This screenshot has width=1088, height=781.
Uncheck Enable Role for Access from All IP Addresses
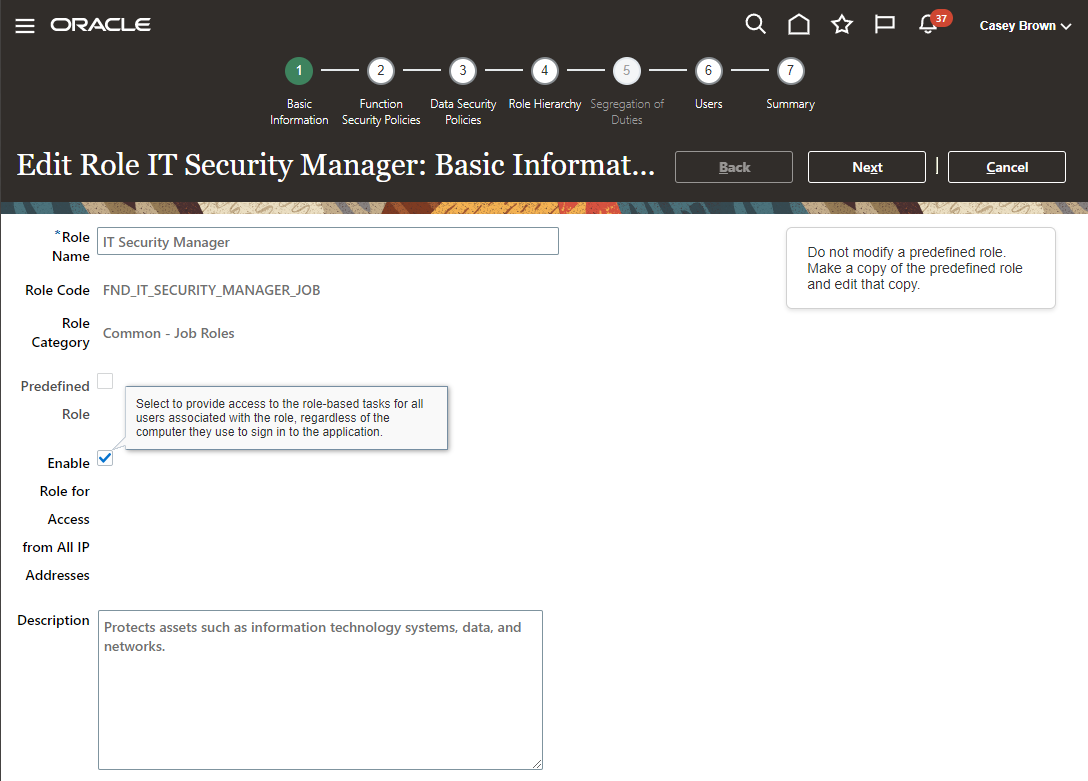[105, 458]
